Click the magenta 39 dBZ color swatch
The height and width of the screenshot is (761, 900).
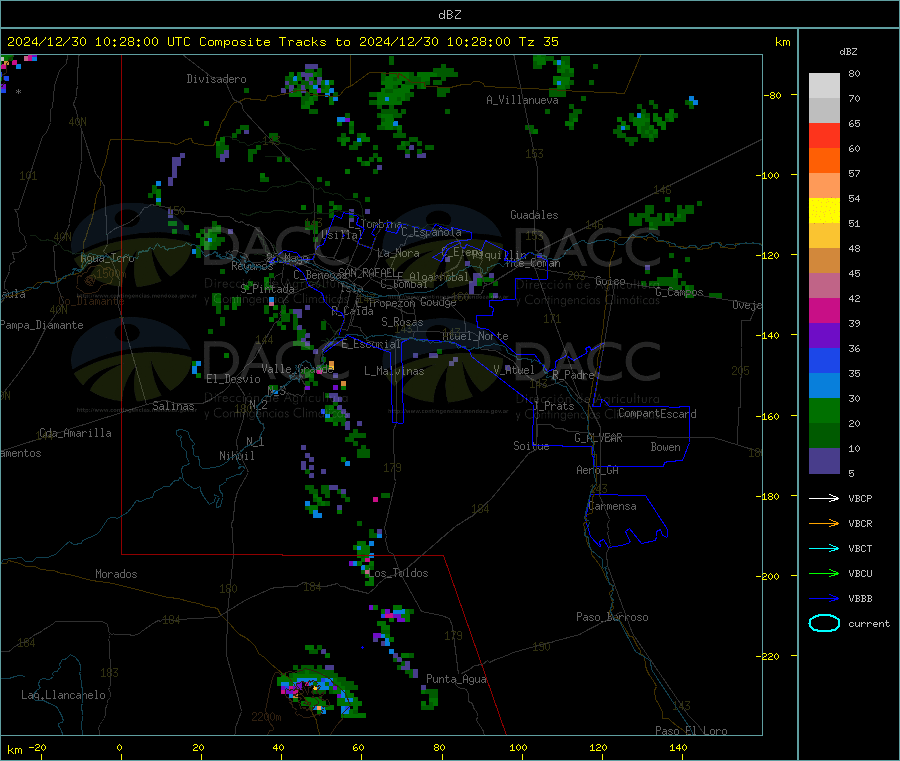point(824,310)
